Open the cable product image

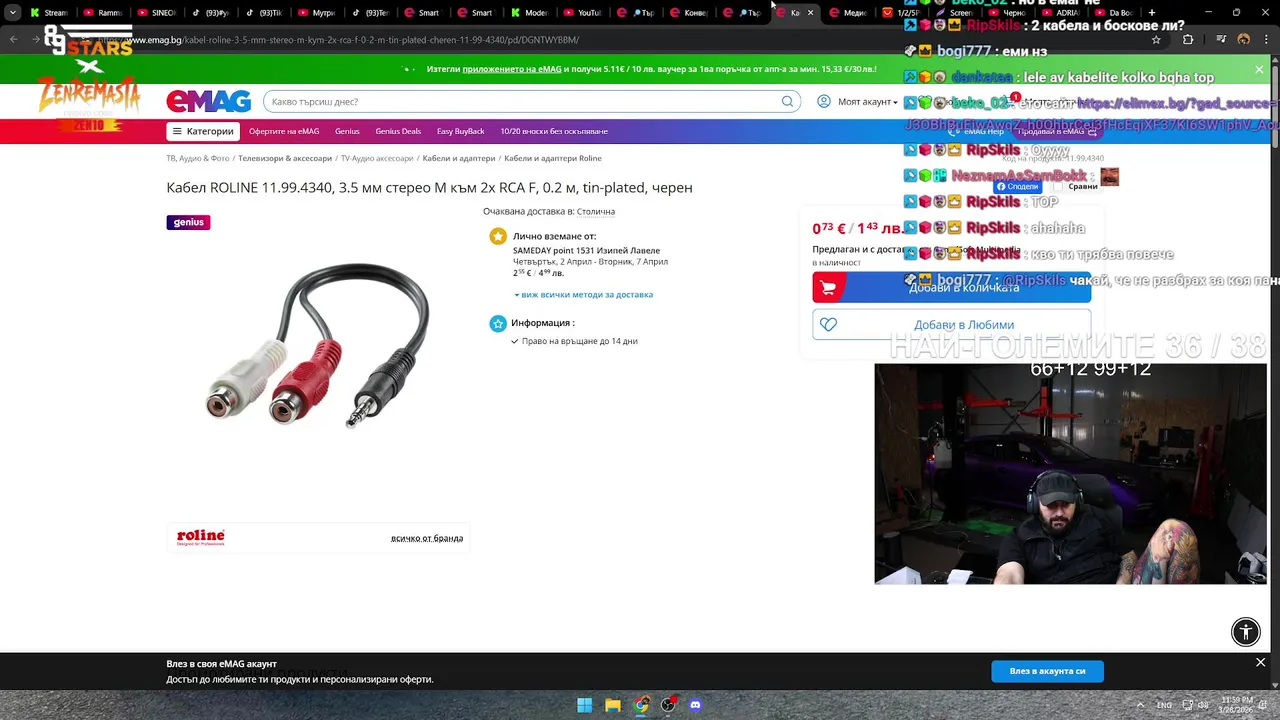tap(318, 345)
